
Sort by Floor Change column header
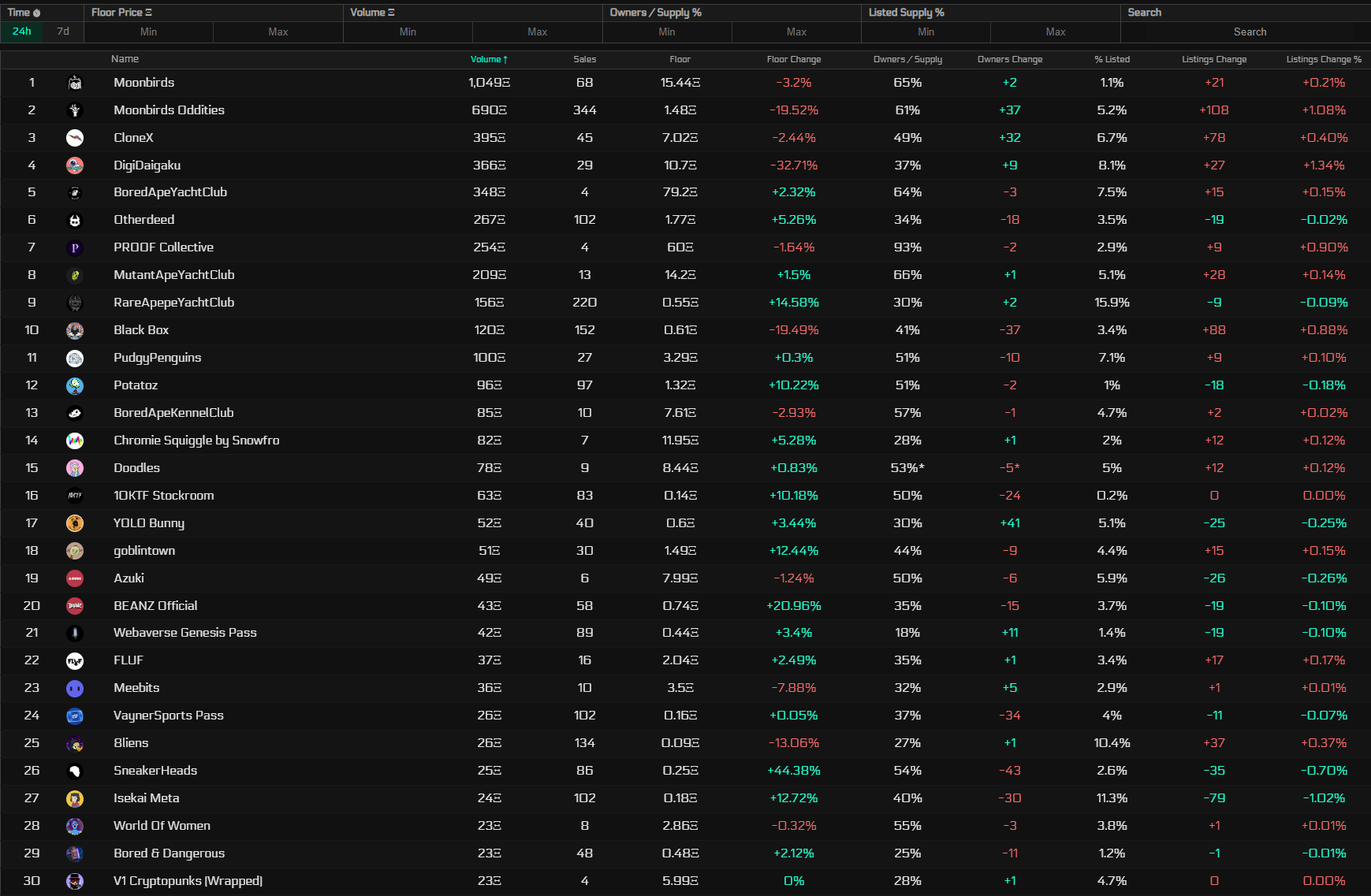794,59
